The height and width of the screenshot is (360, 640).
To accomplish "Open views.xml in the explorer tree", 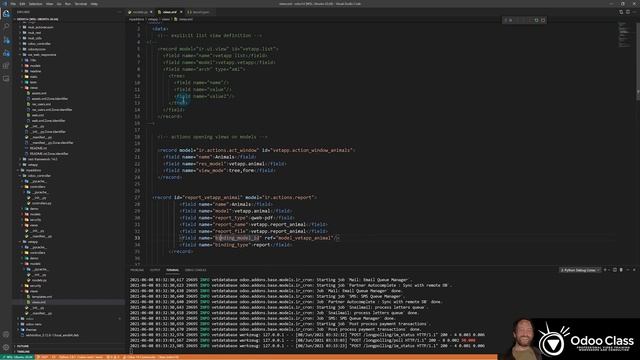I will tap(39, 302).
